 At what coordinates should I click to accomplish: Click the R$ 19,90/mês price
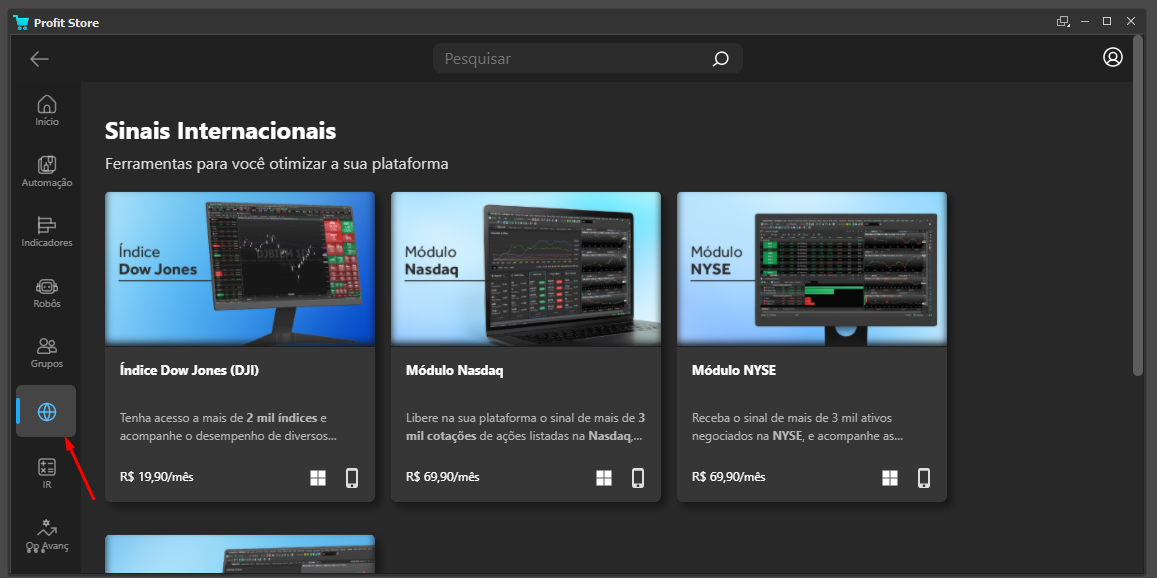[156, 477]
